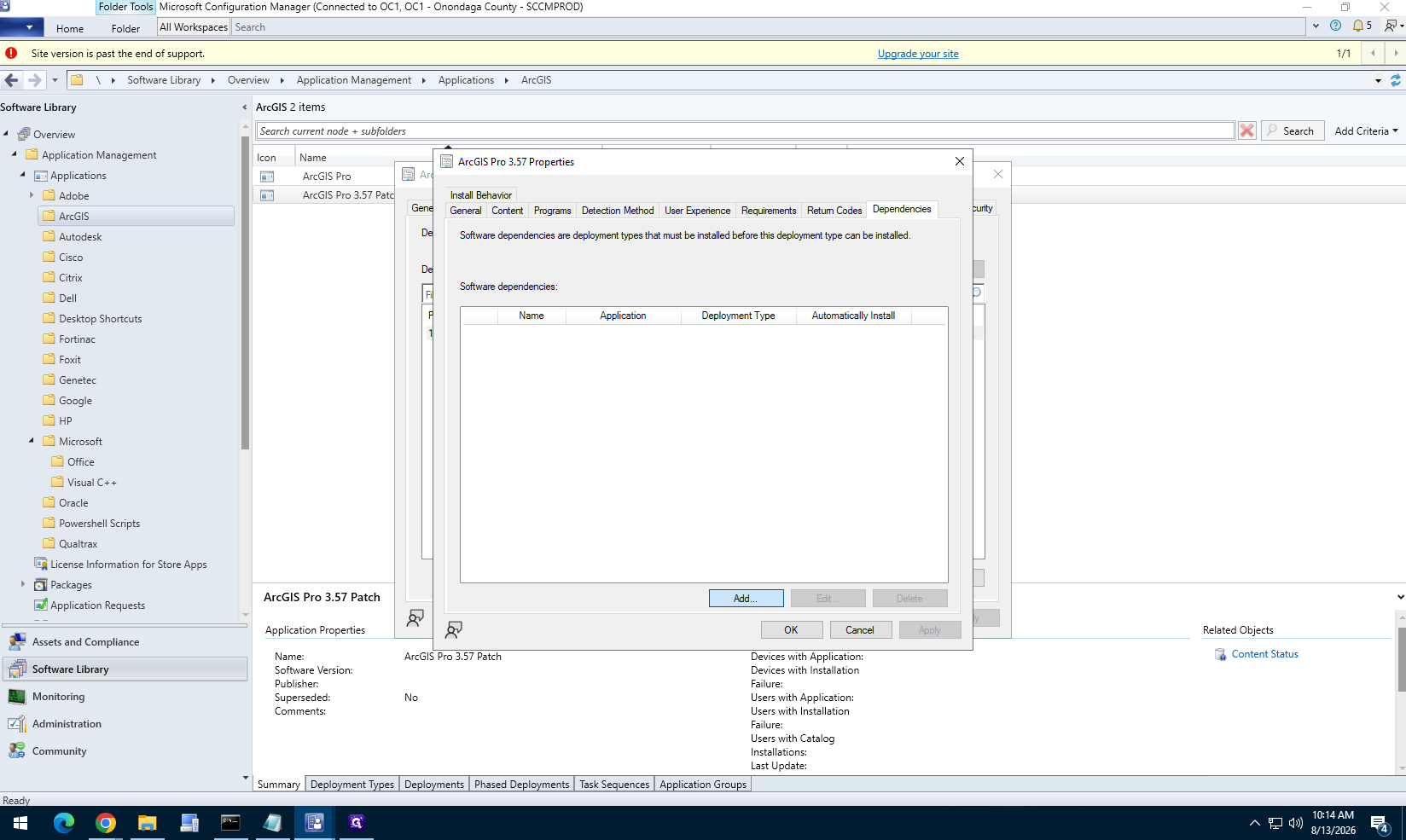Image resolution: width=1406 pixels, height=840 pixels.
Task: Open the notifications bell icon
Action: 1358,26
